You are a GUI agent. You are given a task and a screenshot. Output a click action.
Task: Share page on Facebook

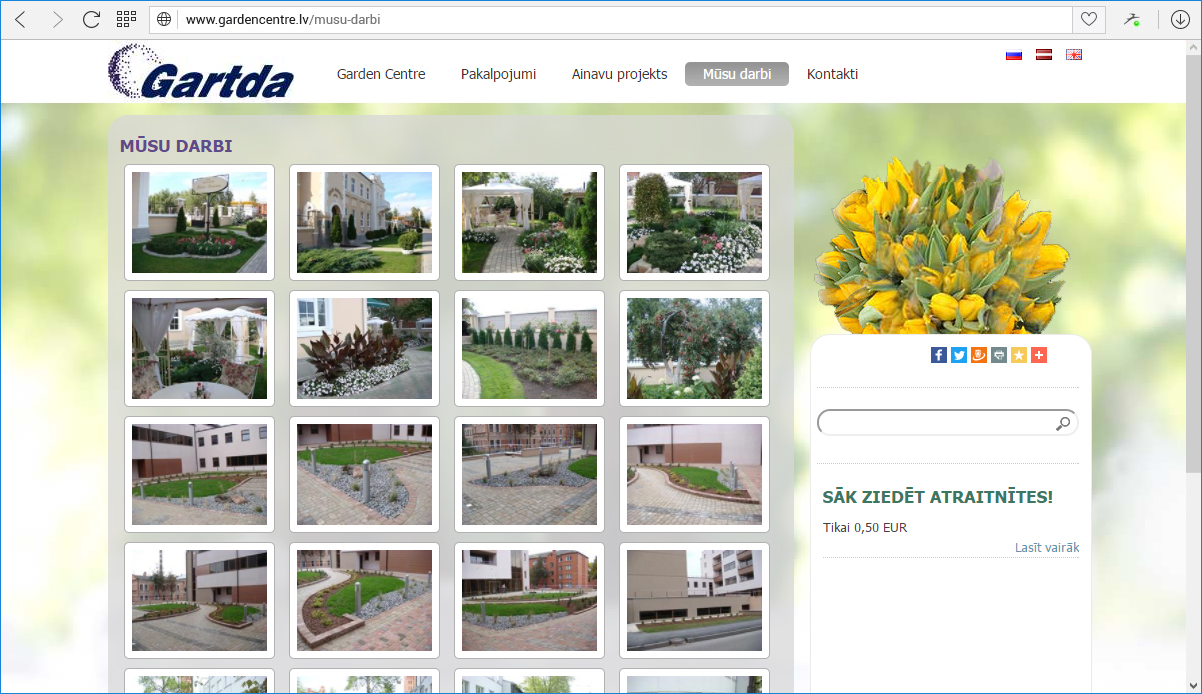pos(939,355)
